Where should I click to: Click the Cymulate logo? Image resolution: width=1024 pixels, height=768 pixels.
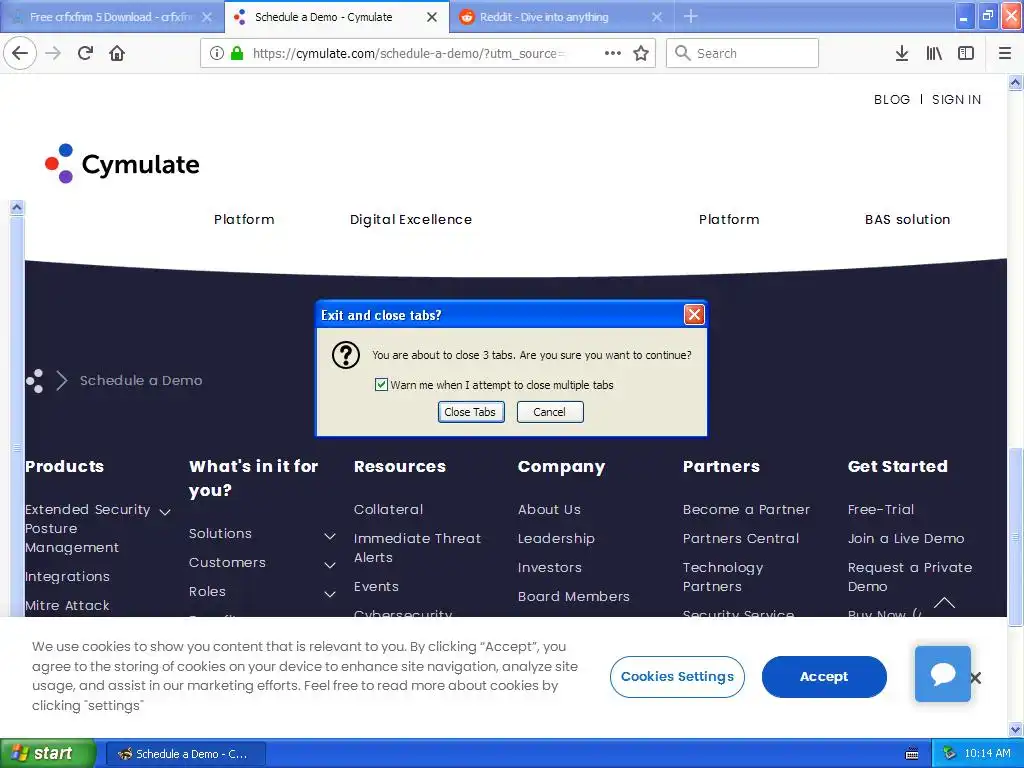pyautogui.click(x=122, y=163)
